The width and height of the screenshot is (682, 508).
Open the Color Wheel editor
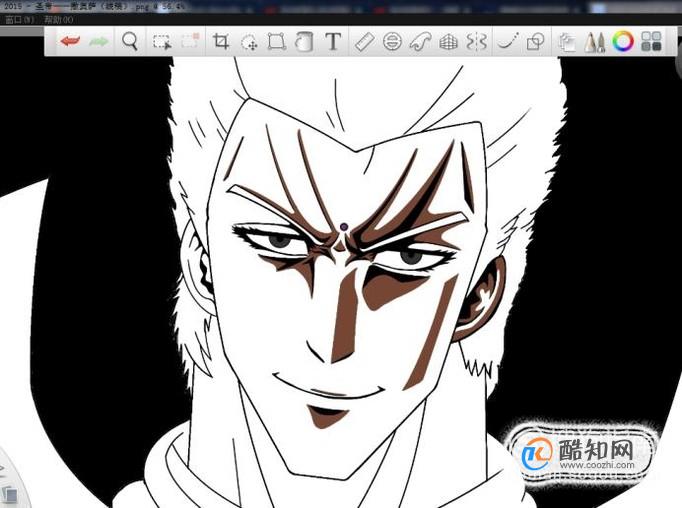[623, 42]
